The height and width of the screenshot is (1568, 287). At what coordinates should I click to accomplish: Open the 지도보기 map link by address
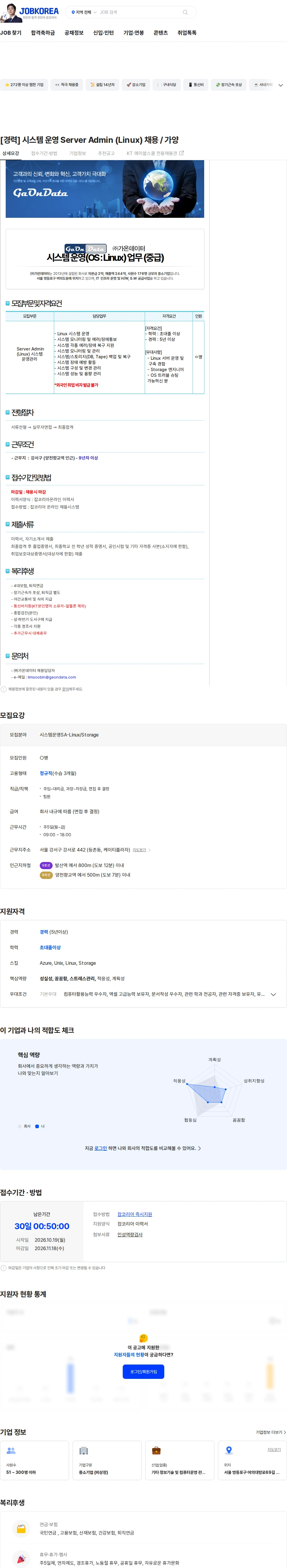click(141, 850)
